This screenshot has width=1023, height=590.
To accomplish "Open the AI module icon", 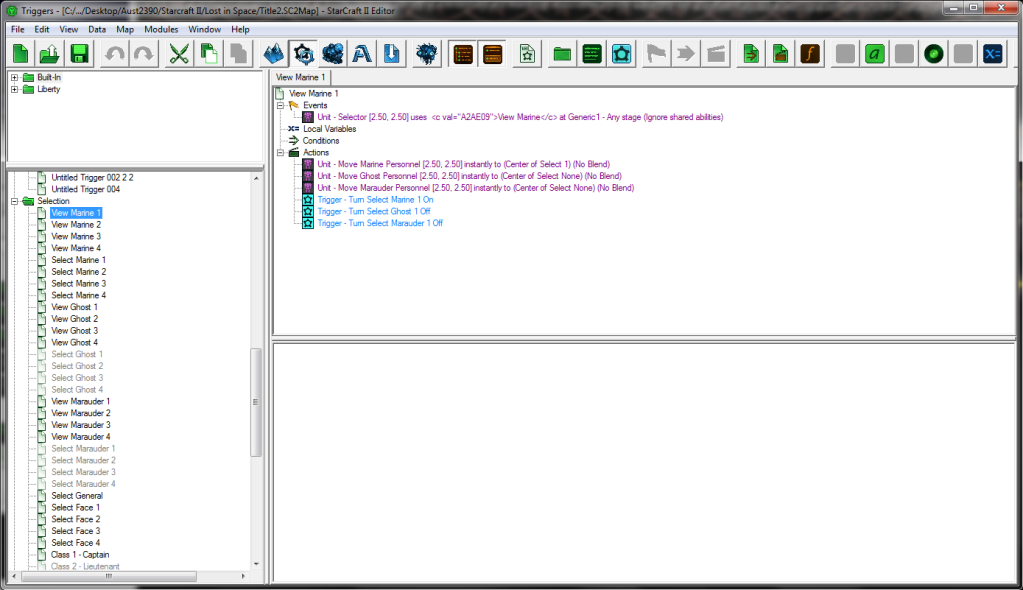I will point(427,54).
